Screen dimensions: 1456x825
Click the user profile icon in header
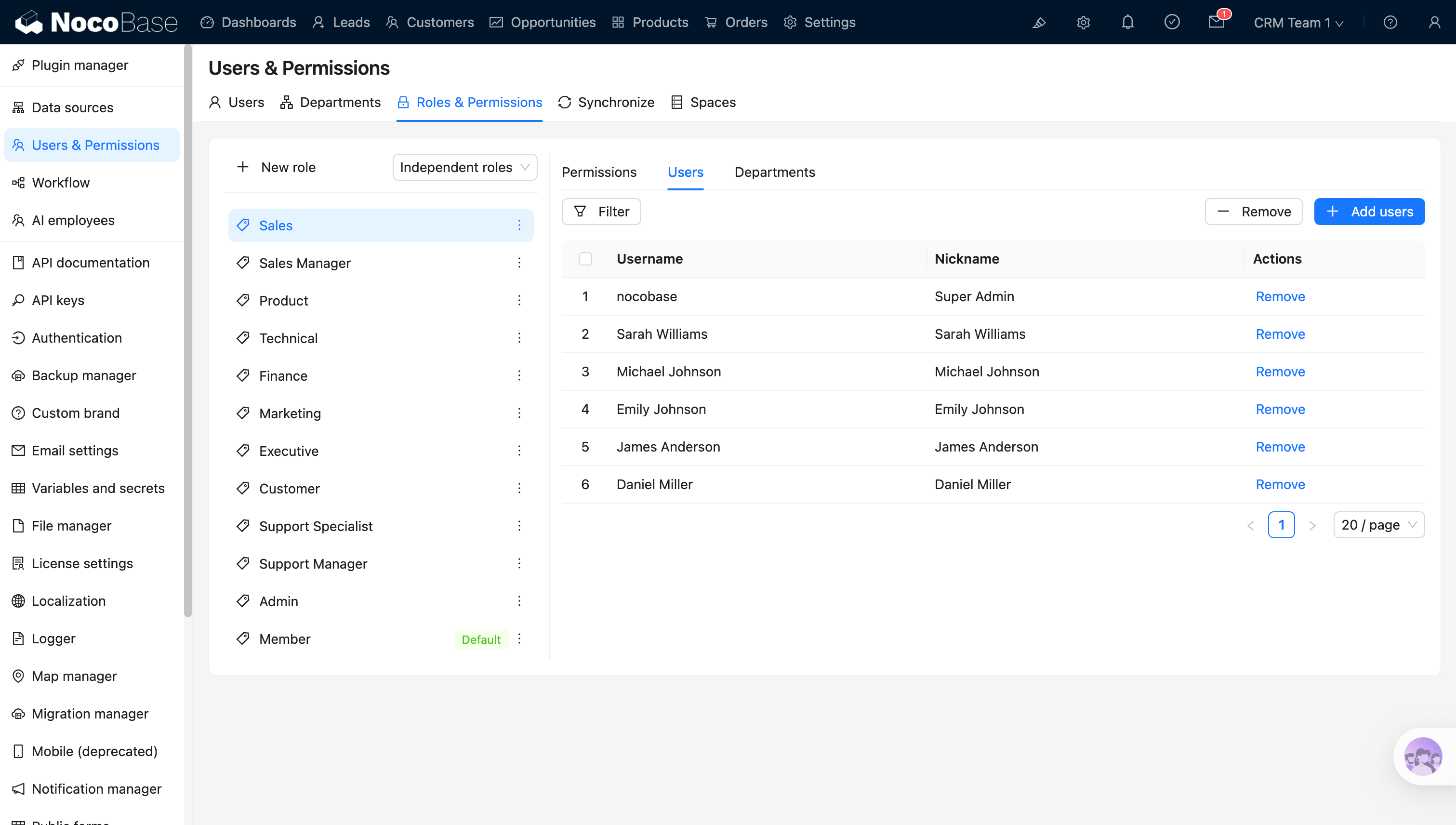point(1434,23)
